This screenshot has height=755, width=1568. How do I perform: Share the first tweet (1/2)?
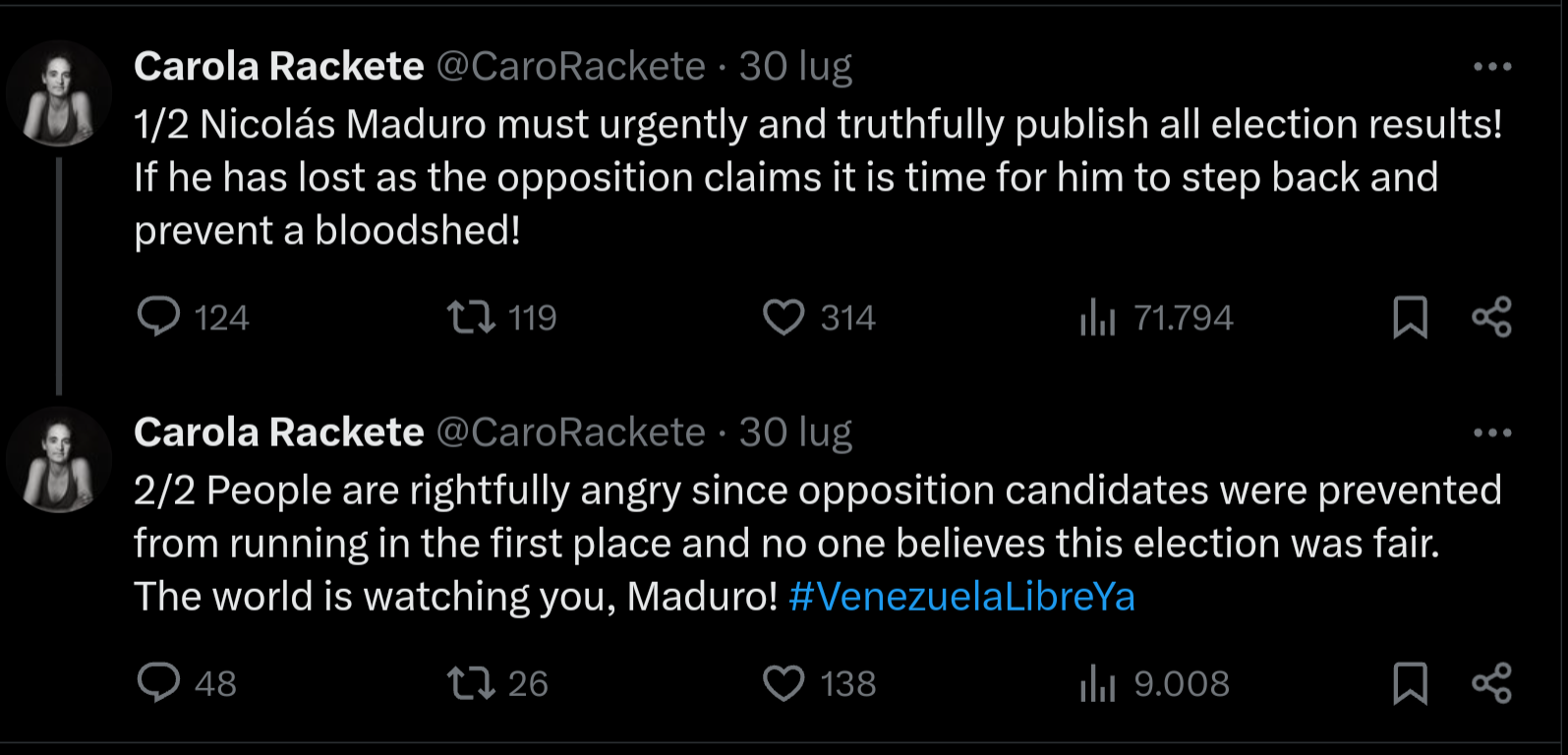(1491, 318)
